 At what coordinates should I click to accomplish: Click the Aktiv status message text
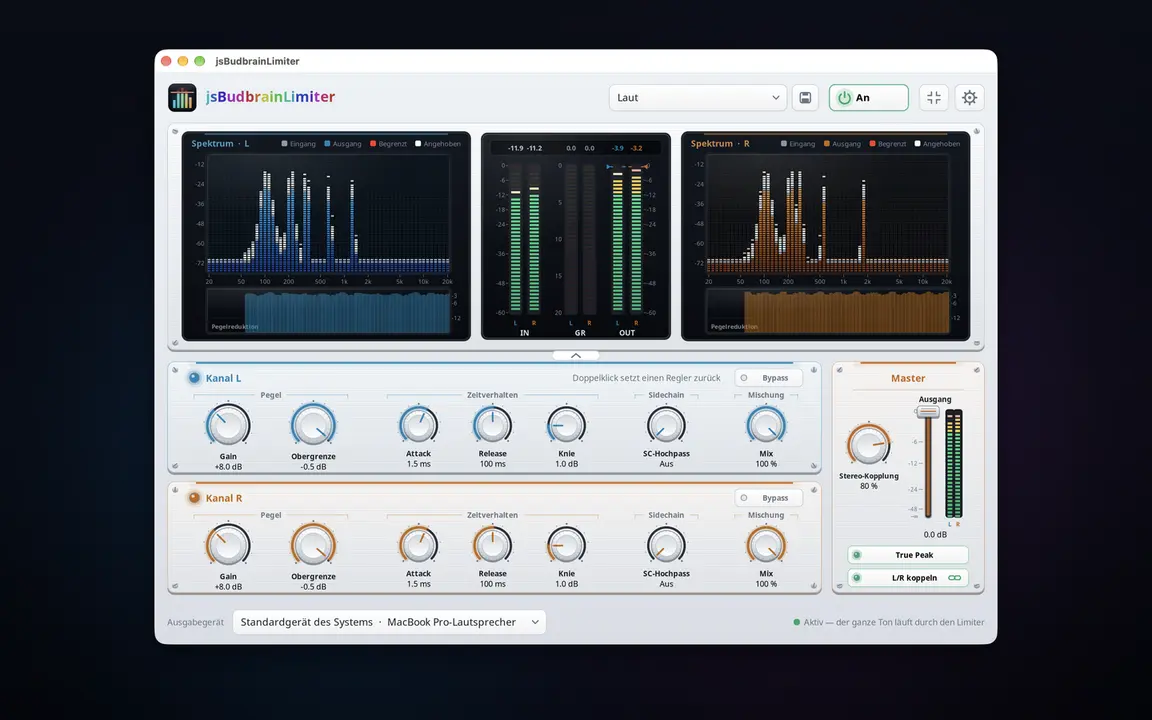894,622
